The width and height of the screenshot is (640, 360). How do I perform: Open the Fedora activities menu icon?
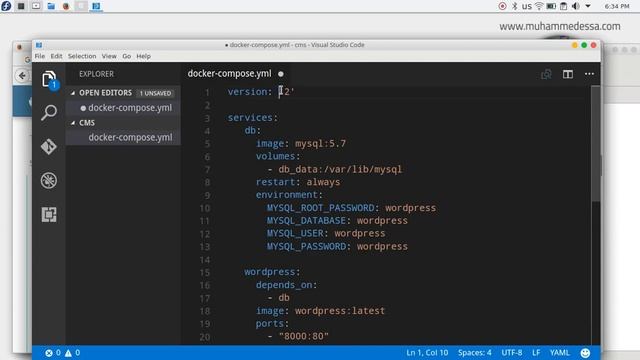coord(6,6)
